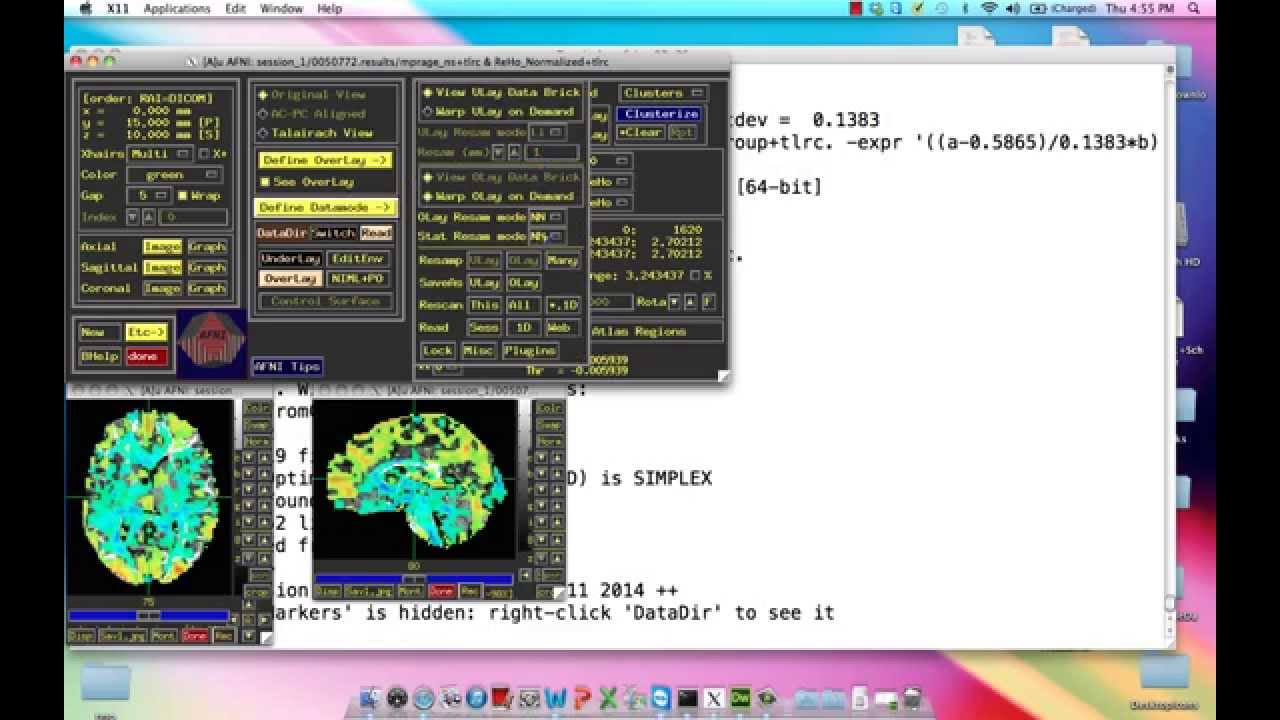Click the volume icon in menu bar
This screenshot has height=720, width=1280.
(1013, 8)
